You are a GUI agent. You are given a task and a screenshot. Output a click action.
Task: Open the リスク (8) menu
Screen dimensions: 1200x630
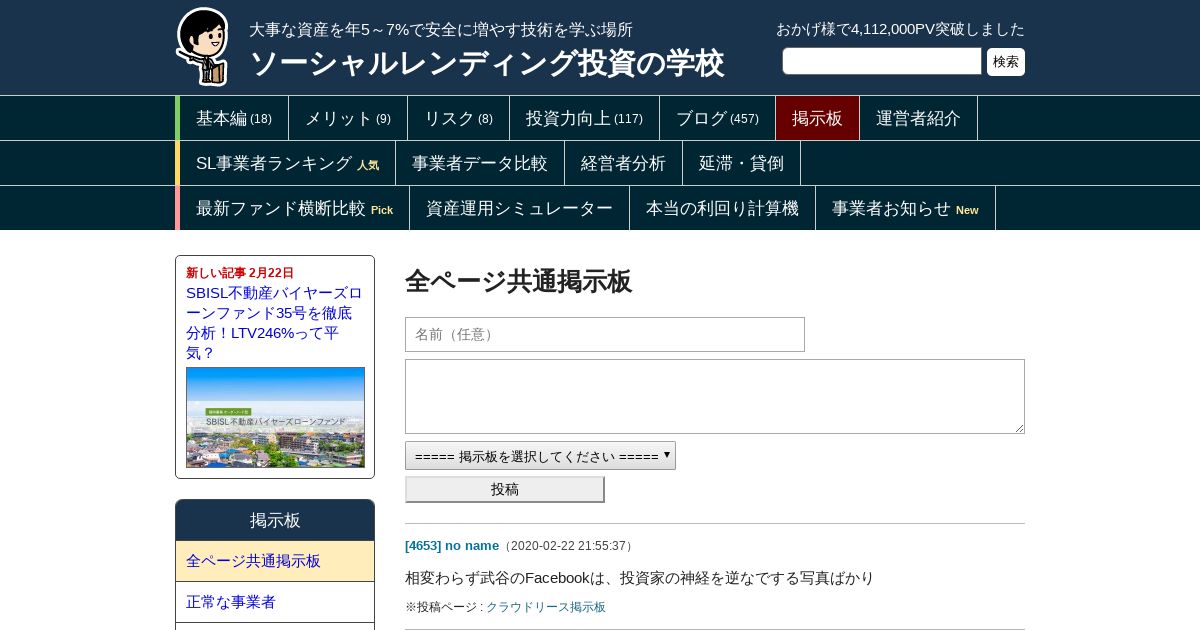tap(458, 118)
